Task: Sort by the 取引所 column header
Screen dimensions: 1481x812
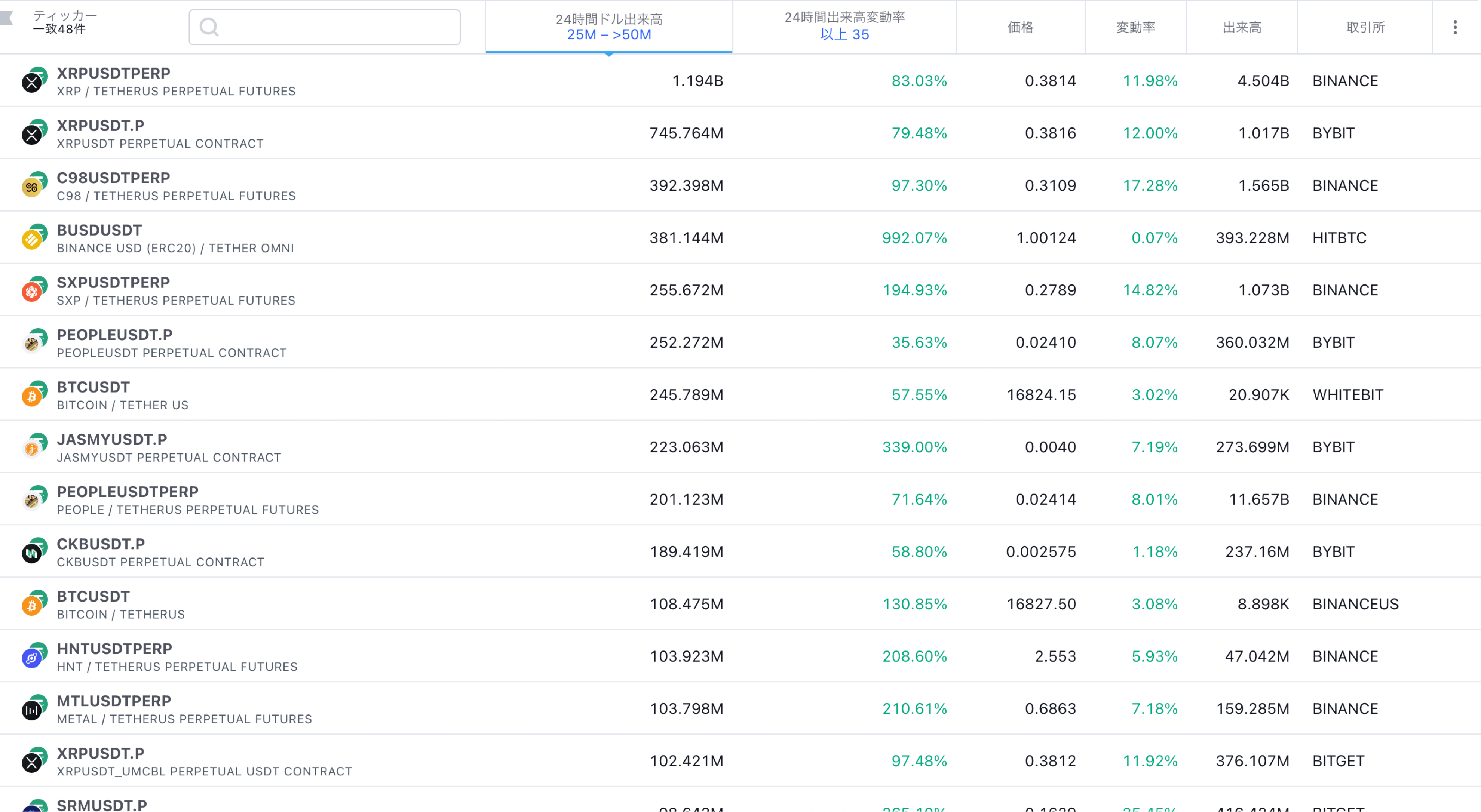Action: click(1365, 27)
